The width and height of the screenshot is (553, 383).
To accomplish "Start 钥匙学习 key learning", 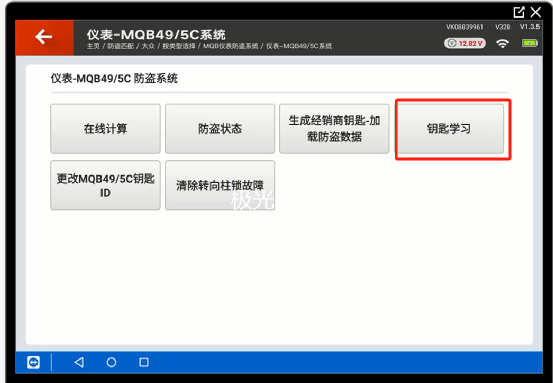I will (x=449, y=129).
